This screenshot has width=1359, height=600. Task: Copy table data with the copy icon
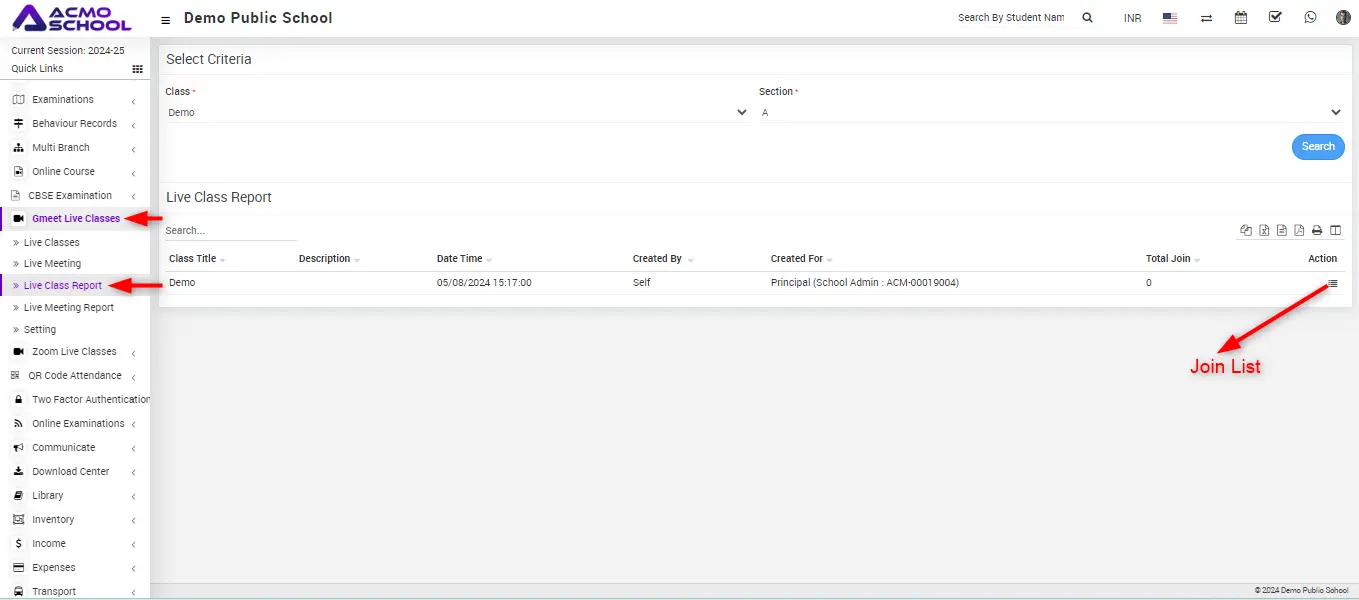click(x=1246, y=230)
